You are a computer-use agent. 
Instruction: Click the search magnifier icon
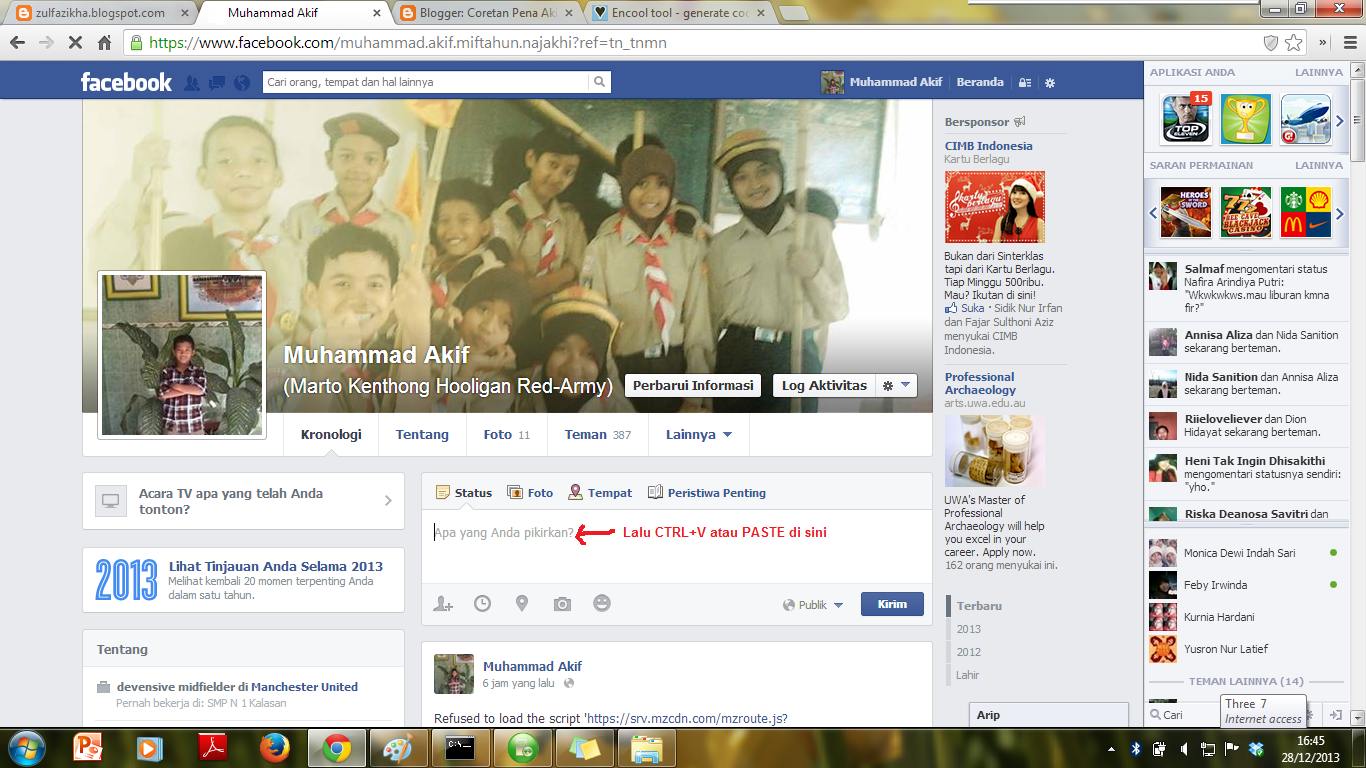(599, 82)
